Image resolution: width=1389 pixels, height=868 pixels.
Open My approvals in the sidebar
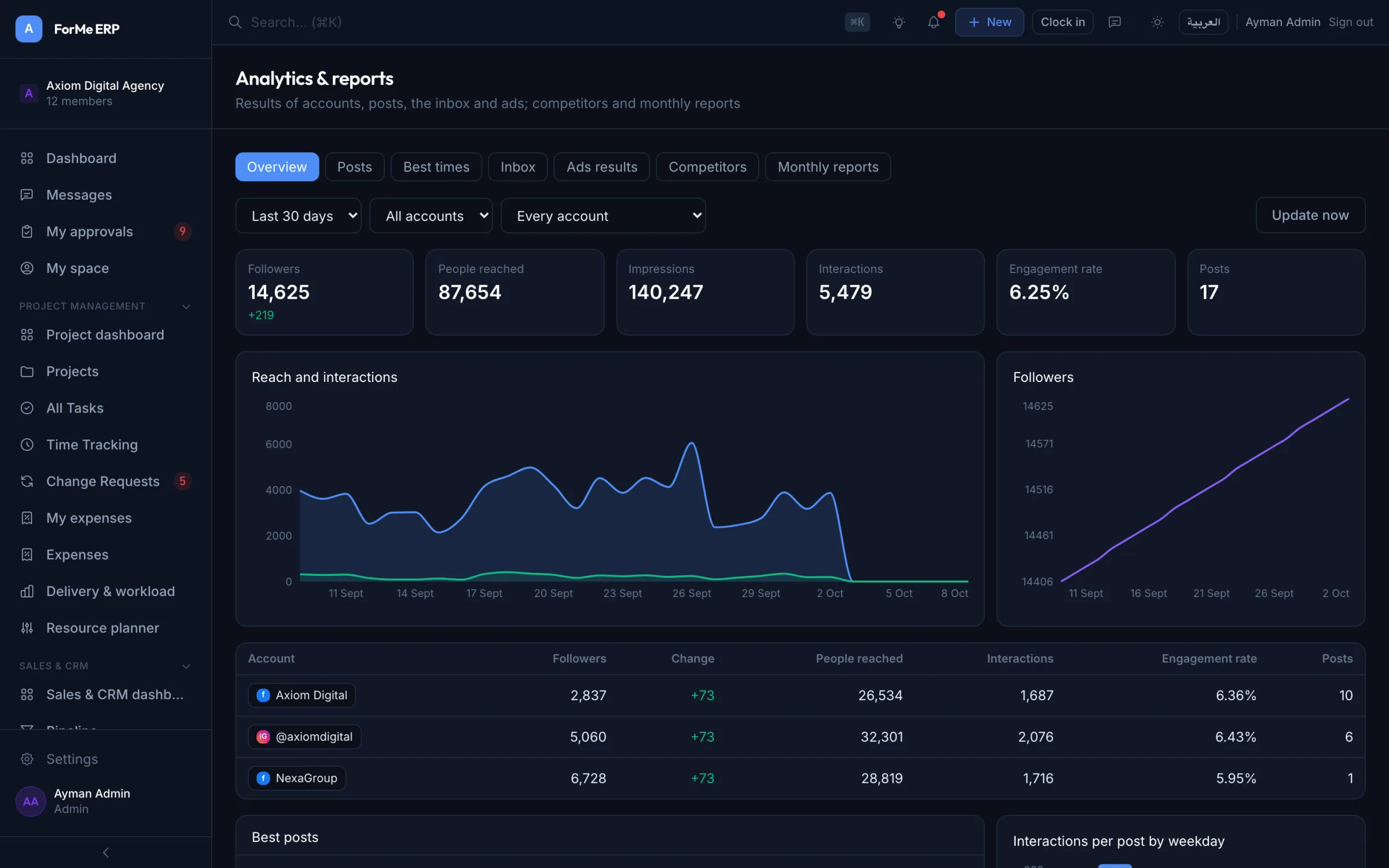click(105, 231)
